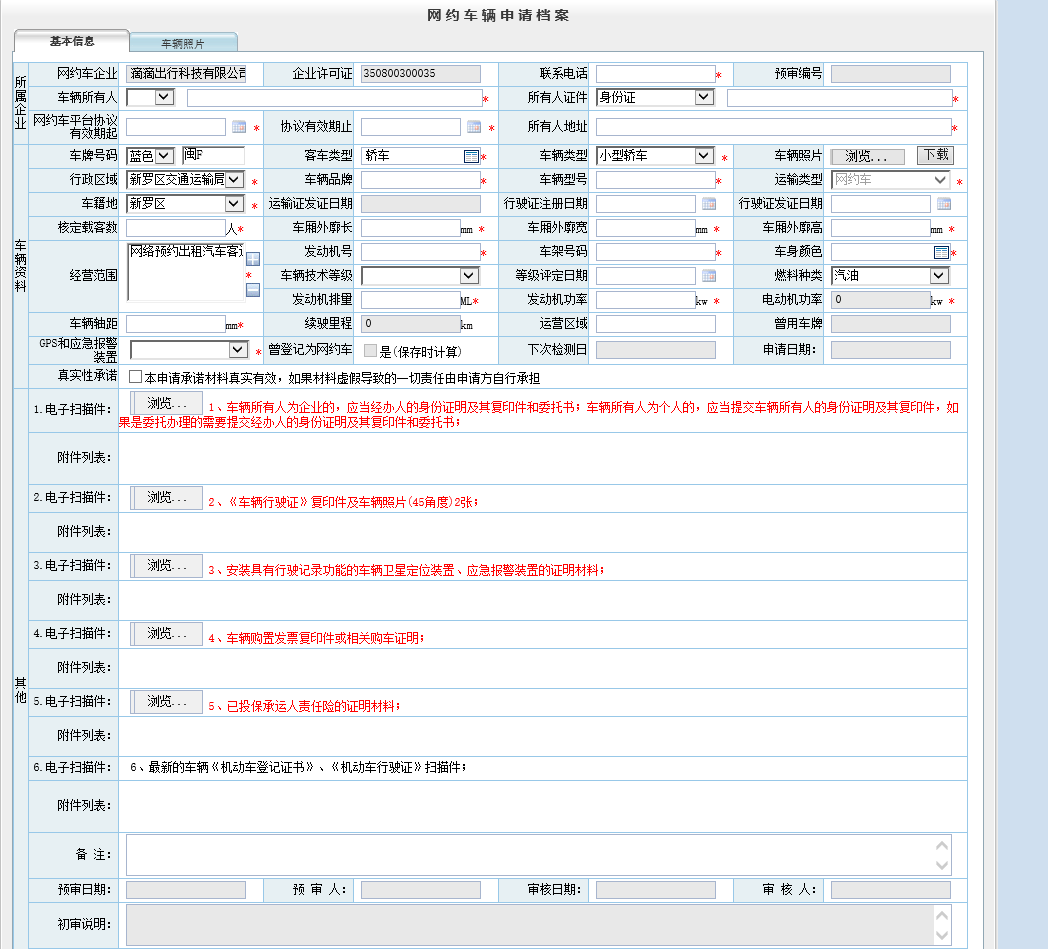Open the 车辆类型 dropdown

(704, 156)
